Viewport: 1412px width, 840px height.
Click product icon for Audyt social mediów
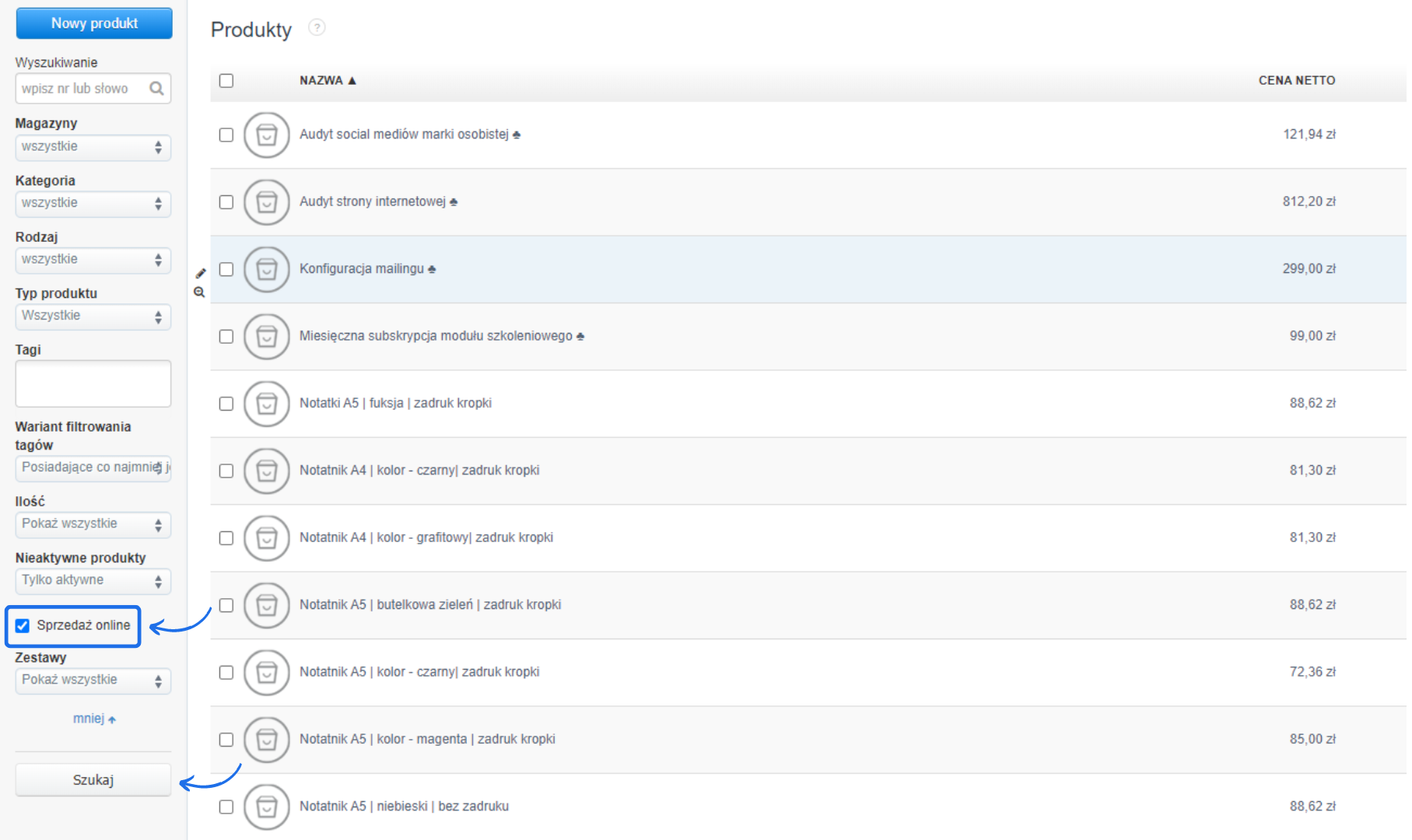tap(266, 135)
